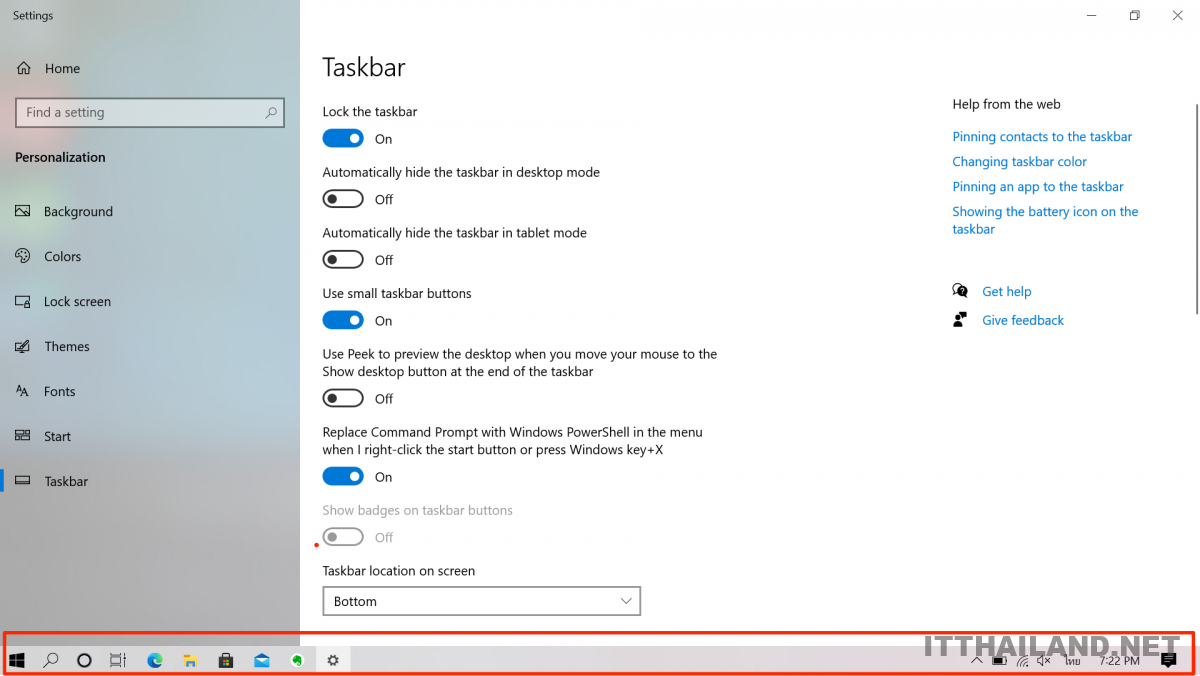Open Taskbar location dropdown
Viewport: 1200px width, 676px height.
pos(481,601)
